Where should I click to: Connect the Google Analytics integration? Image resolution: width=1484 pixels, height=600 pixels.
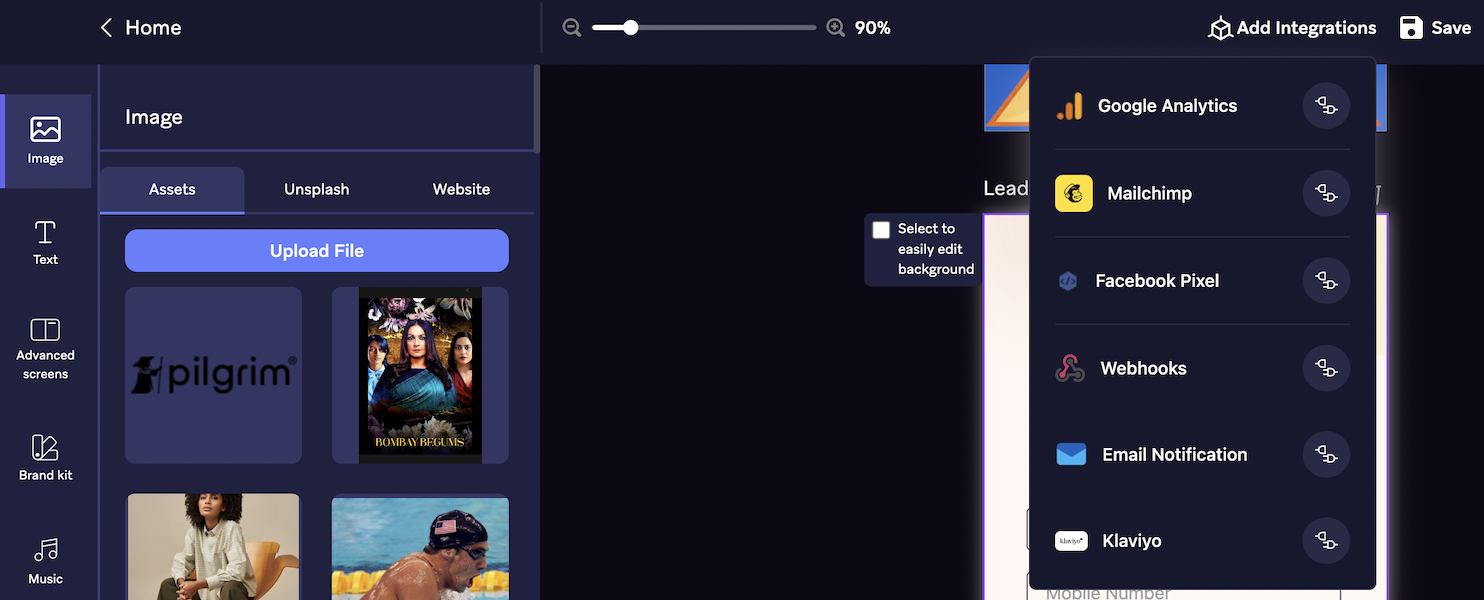pyautogui.click(x=1326, y=106)
